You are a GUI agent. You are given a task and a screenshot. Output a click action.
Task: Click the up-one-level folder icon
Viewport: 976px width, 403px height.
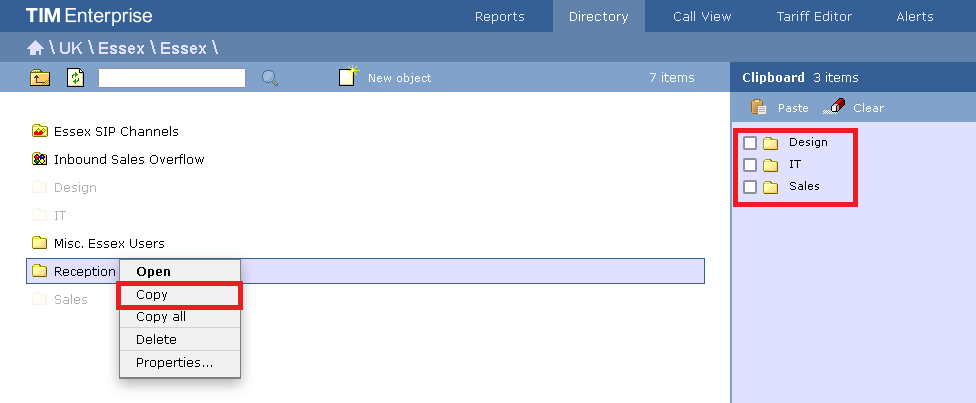(x=40, y=77)
